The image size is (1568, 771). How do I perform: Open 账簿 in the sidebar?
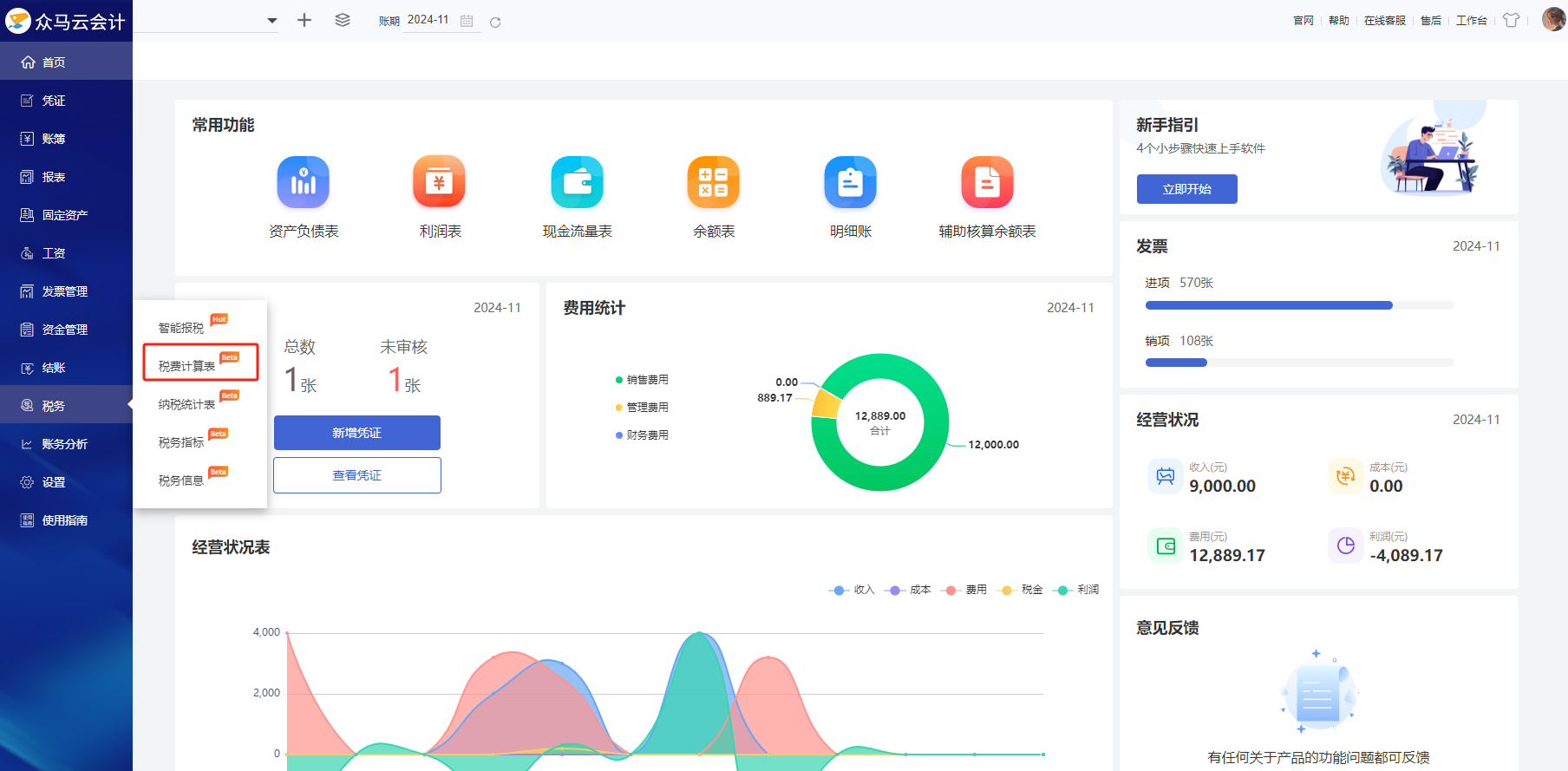66,139
